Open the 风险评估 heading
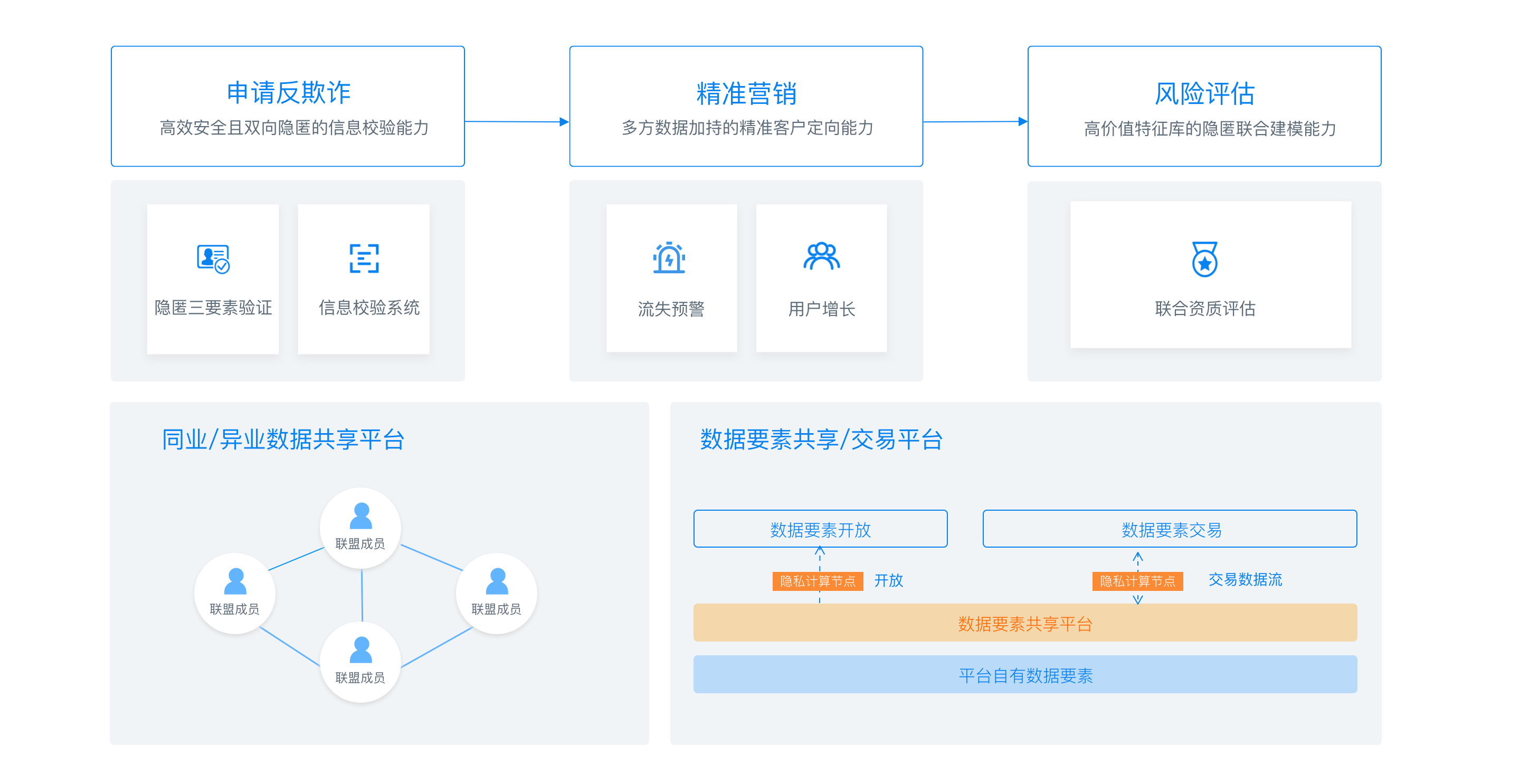The width and height of the screenshot is (1520, 784). coord(1204,93)
